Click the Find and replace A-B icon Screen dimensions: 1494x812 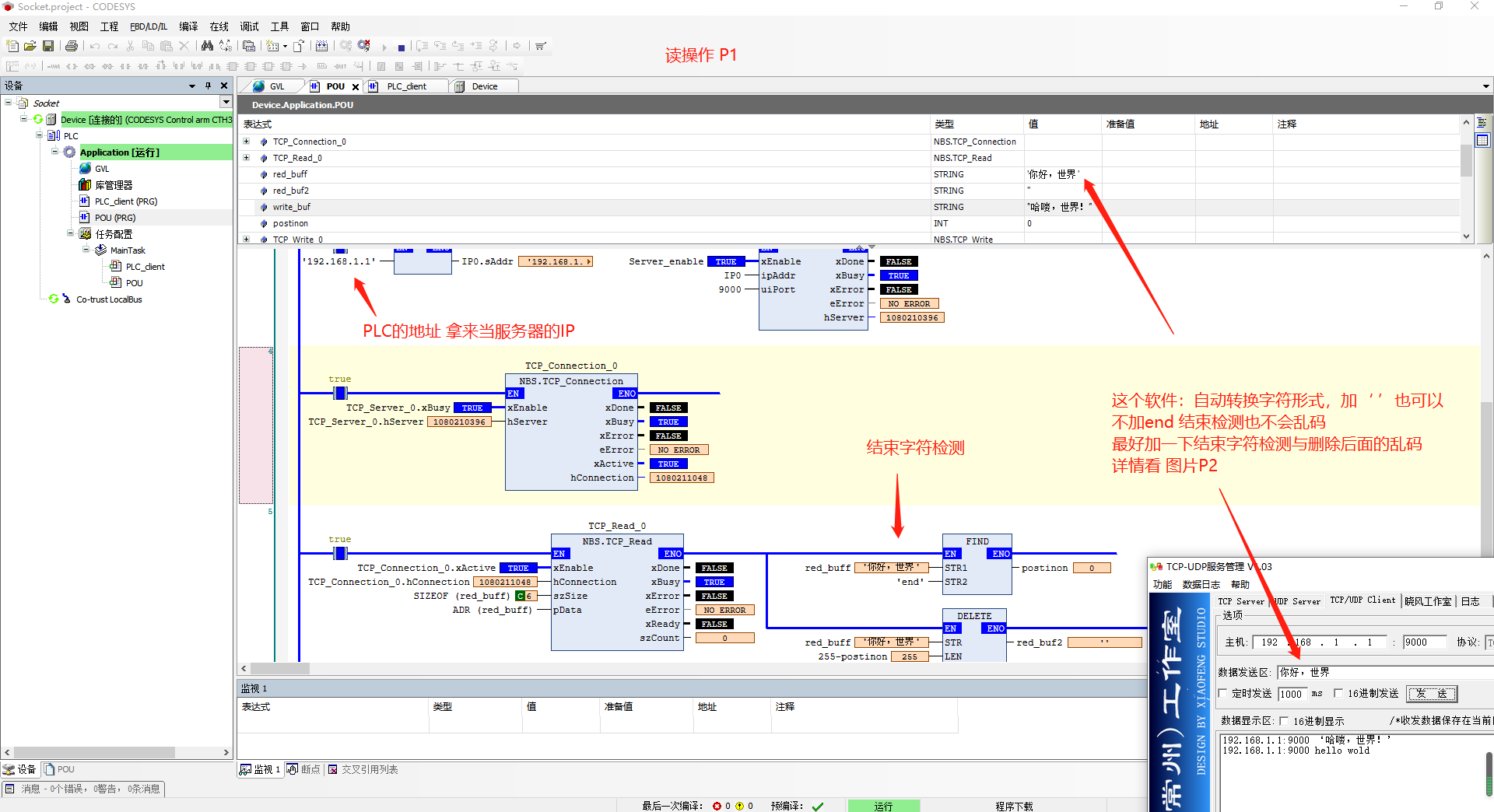coord(226,46)
